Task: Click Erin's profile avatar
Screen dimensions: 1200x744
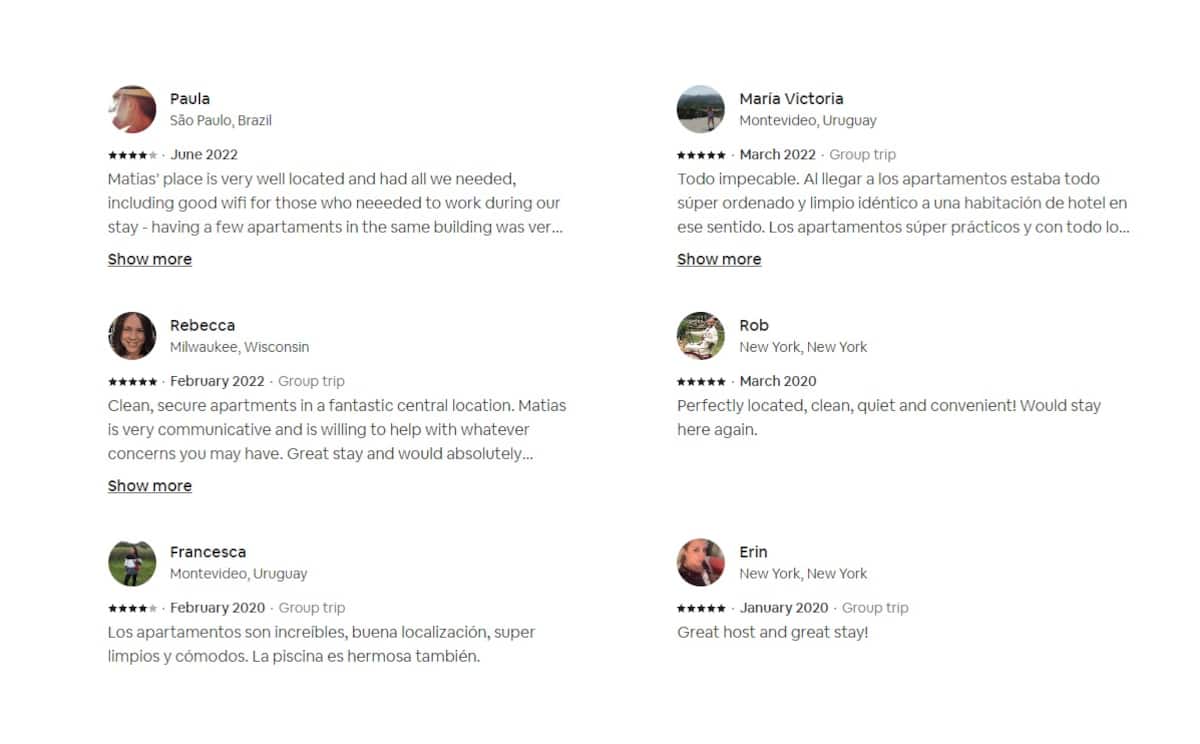Action: pos(701,563)
